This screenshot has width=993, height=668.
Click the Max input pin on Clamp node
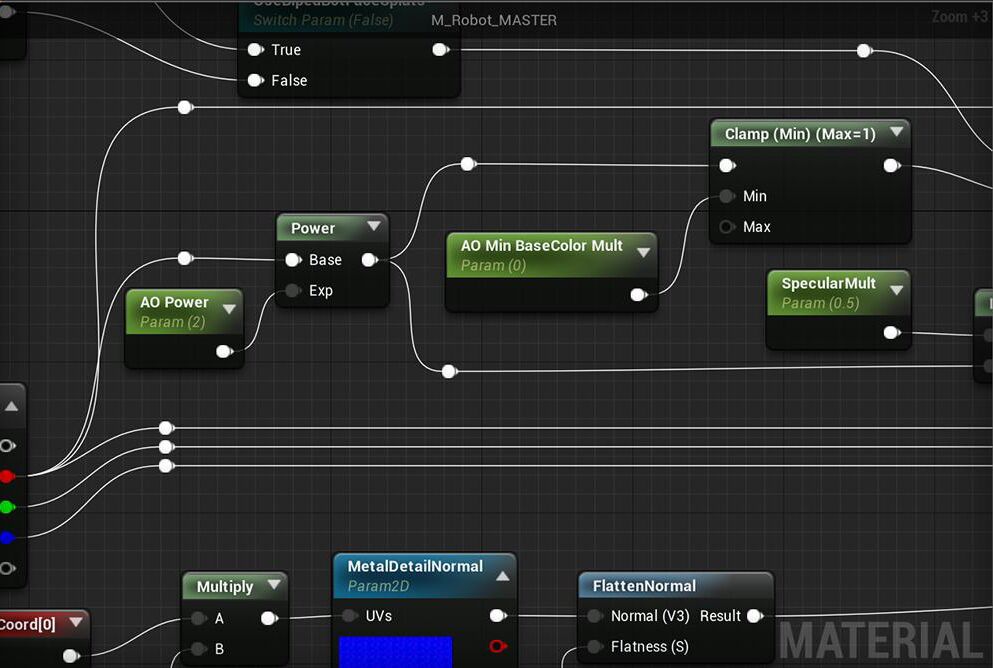[727, 227]
